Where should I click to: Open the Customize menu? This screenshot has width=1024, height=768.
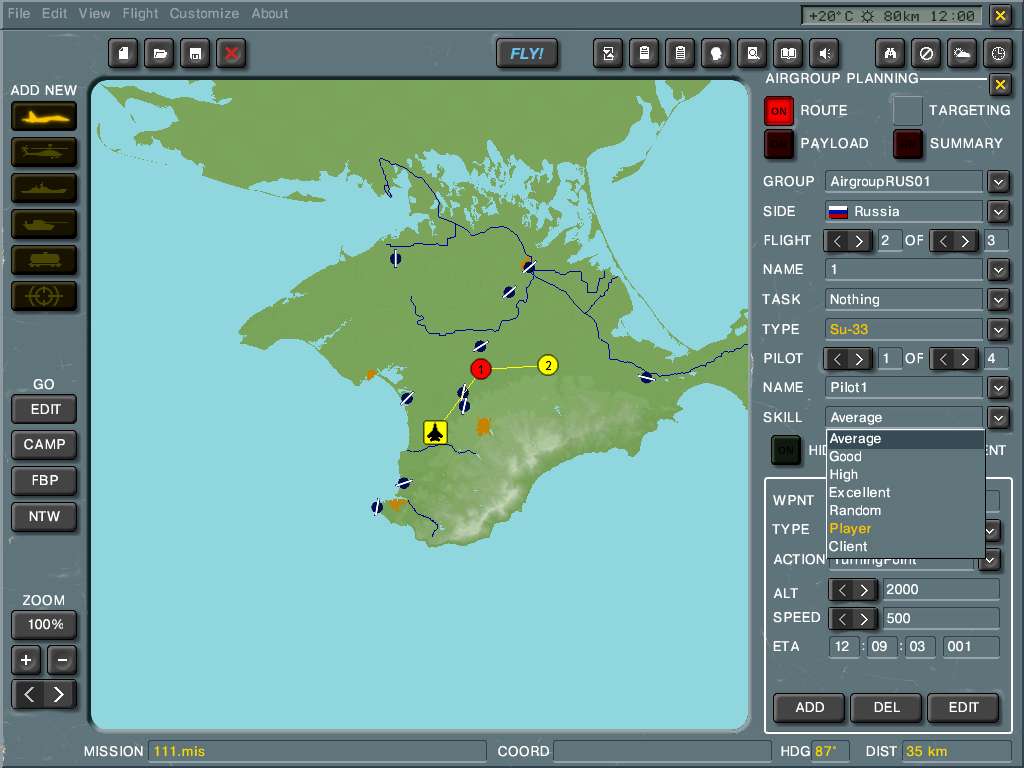pyautogui.click(x=204, y=13)
